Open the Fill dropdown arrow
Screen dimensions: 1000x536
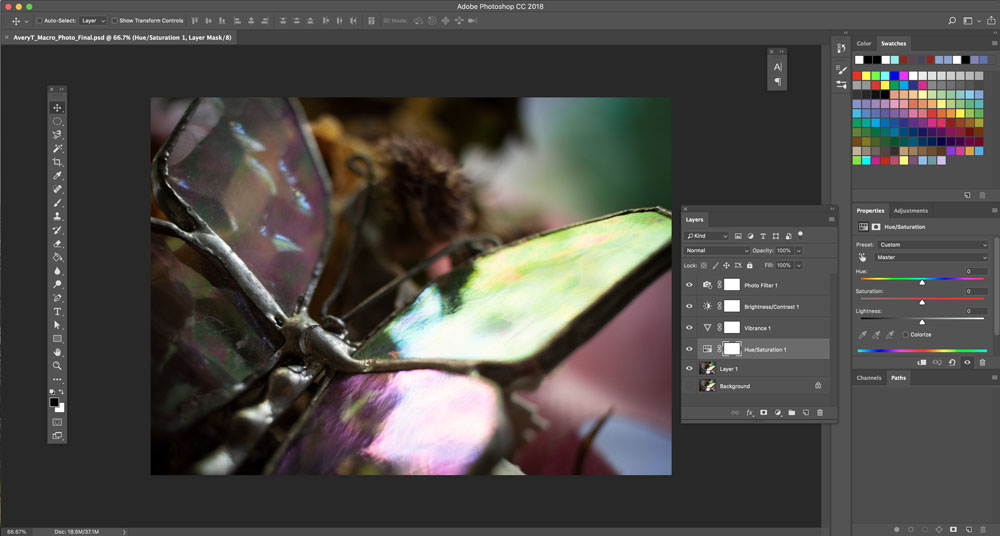point(798,265)
